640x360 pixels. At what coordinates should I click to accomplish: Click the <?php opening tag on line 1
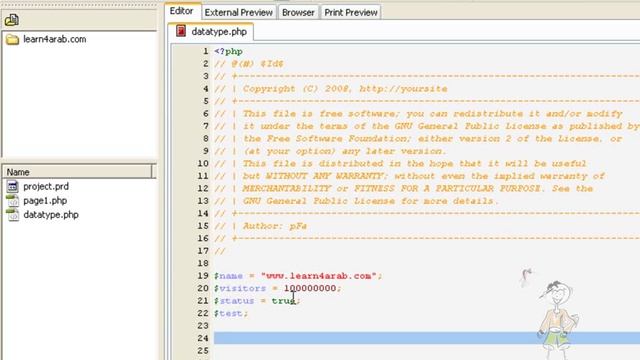(x=229, y=51)
